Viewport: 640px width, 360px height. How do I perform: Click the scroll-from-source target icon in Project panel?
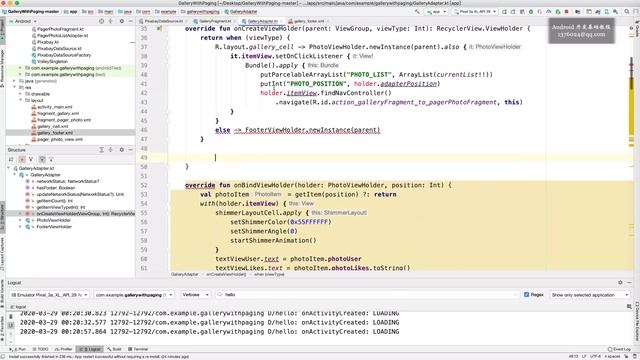click(x=101, y=21)
